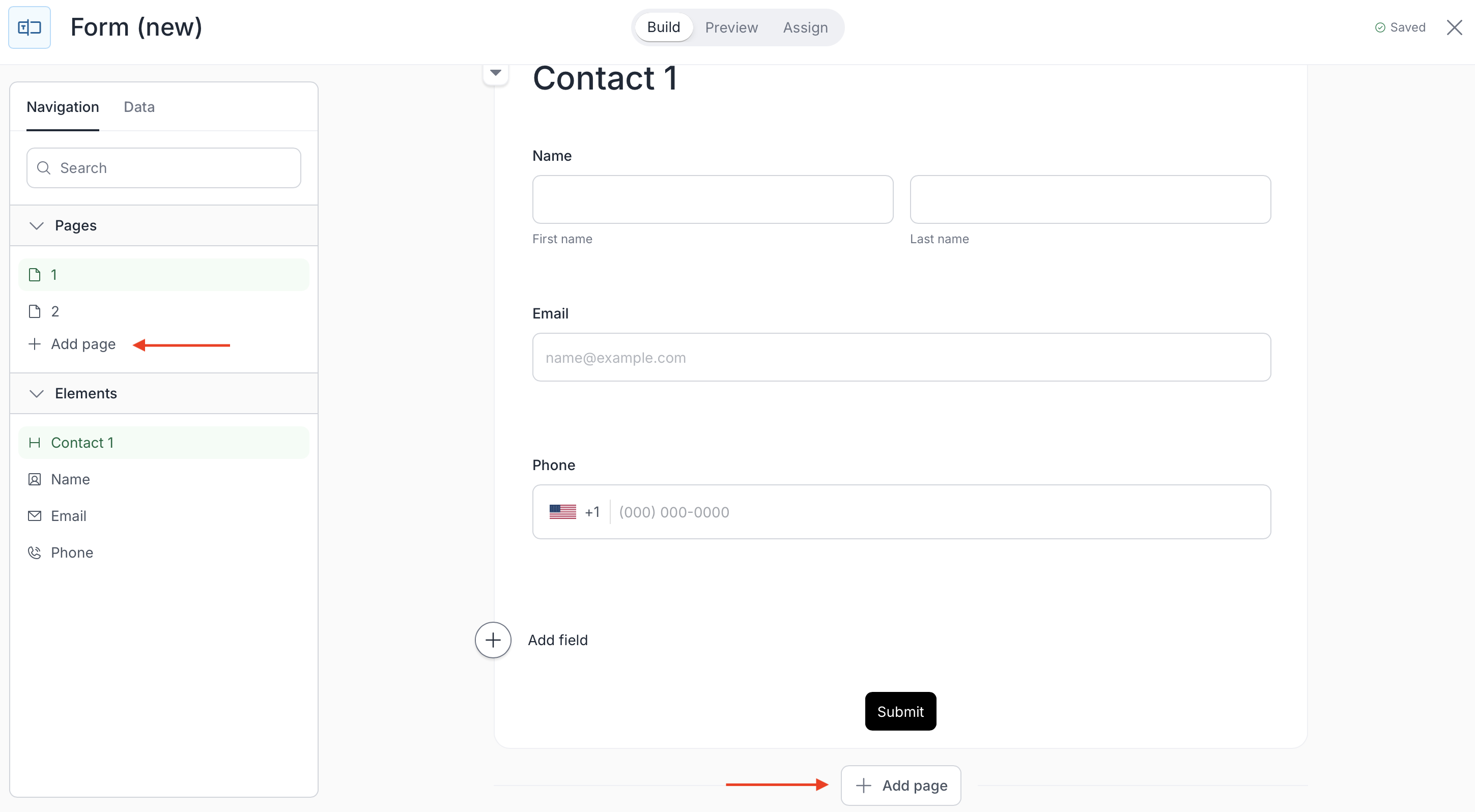1475x812 pixels.
Task: Switch to the Preview mode
Action: (x=731, y=27)
